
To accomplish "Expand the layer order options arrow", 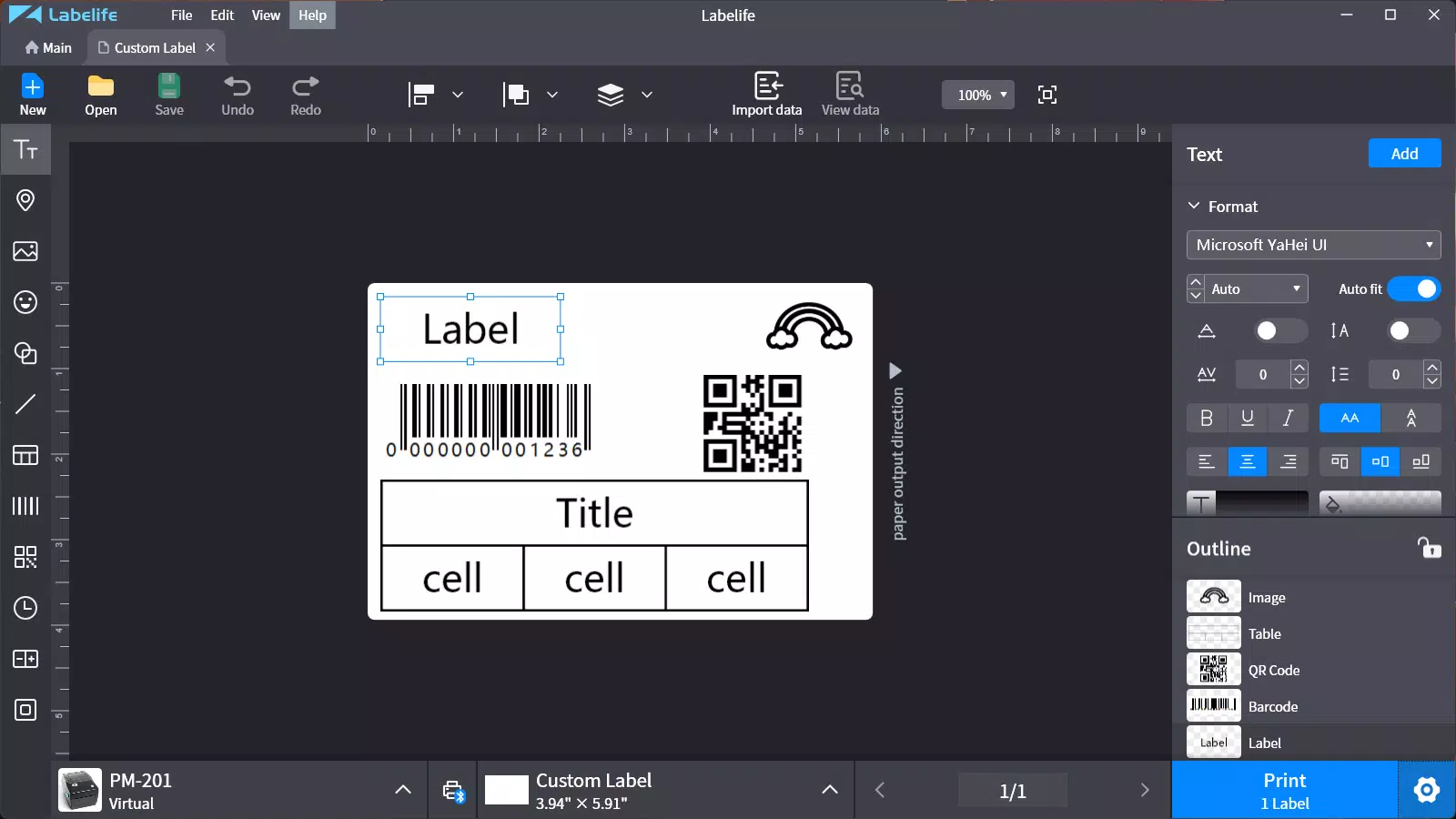I will 647,95.
